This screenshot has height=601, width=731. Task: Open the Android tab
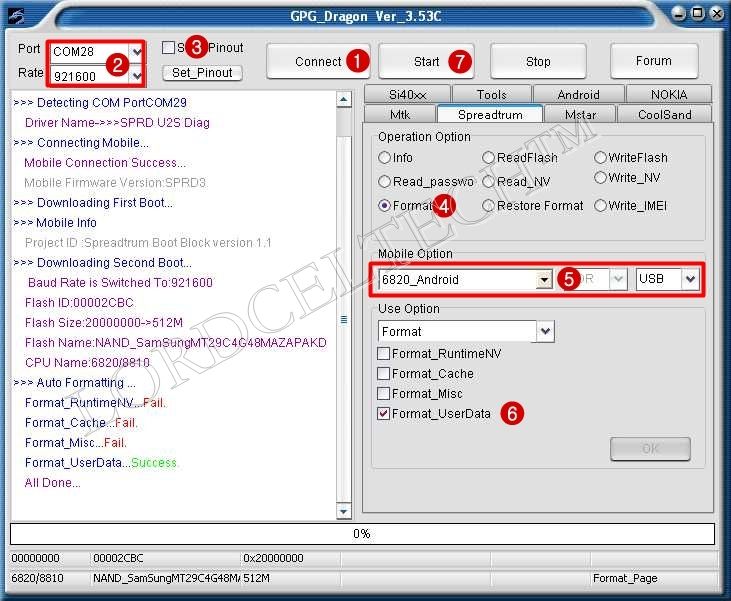[x=578, y=95]
